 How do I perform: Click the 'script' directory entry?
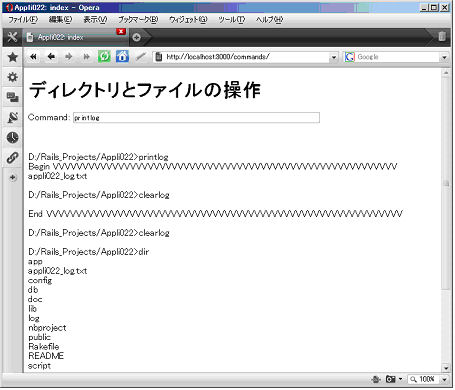click(x=39, y=366)
